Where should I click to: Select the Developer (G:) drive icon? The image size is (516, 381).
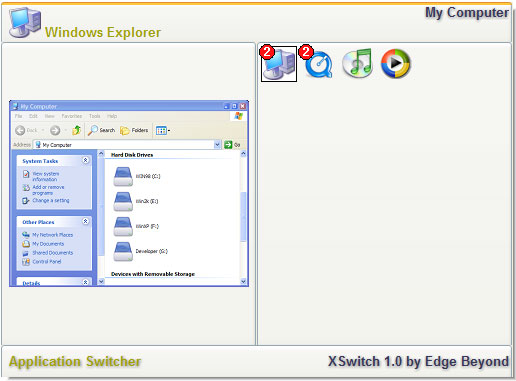point(123,251)
